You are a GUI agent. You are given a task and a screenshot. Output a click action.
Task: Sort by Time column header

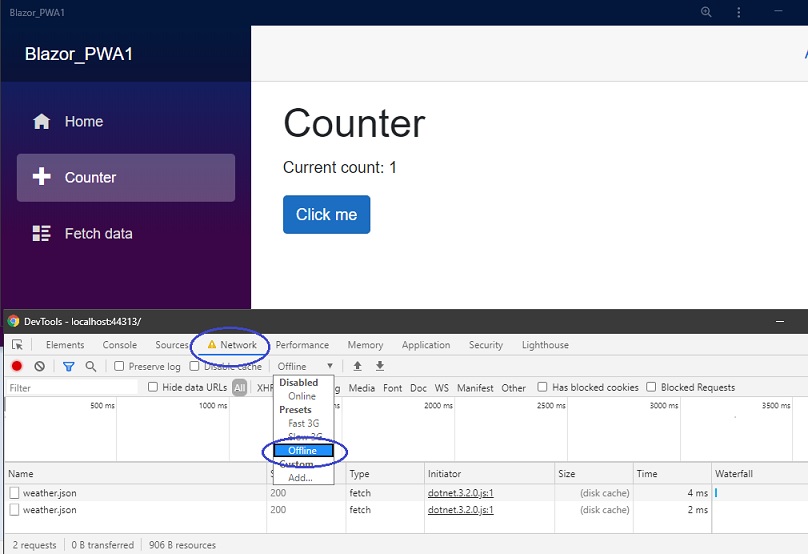pos(672,474)
